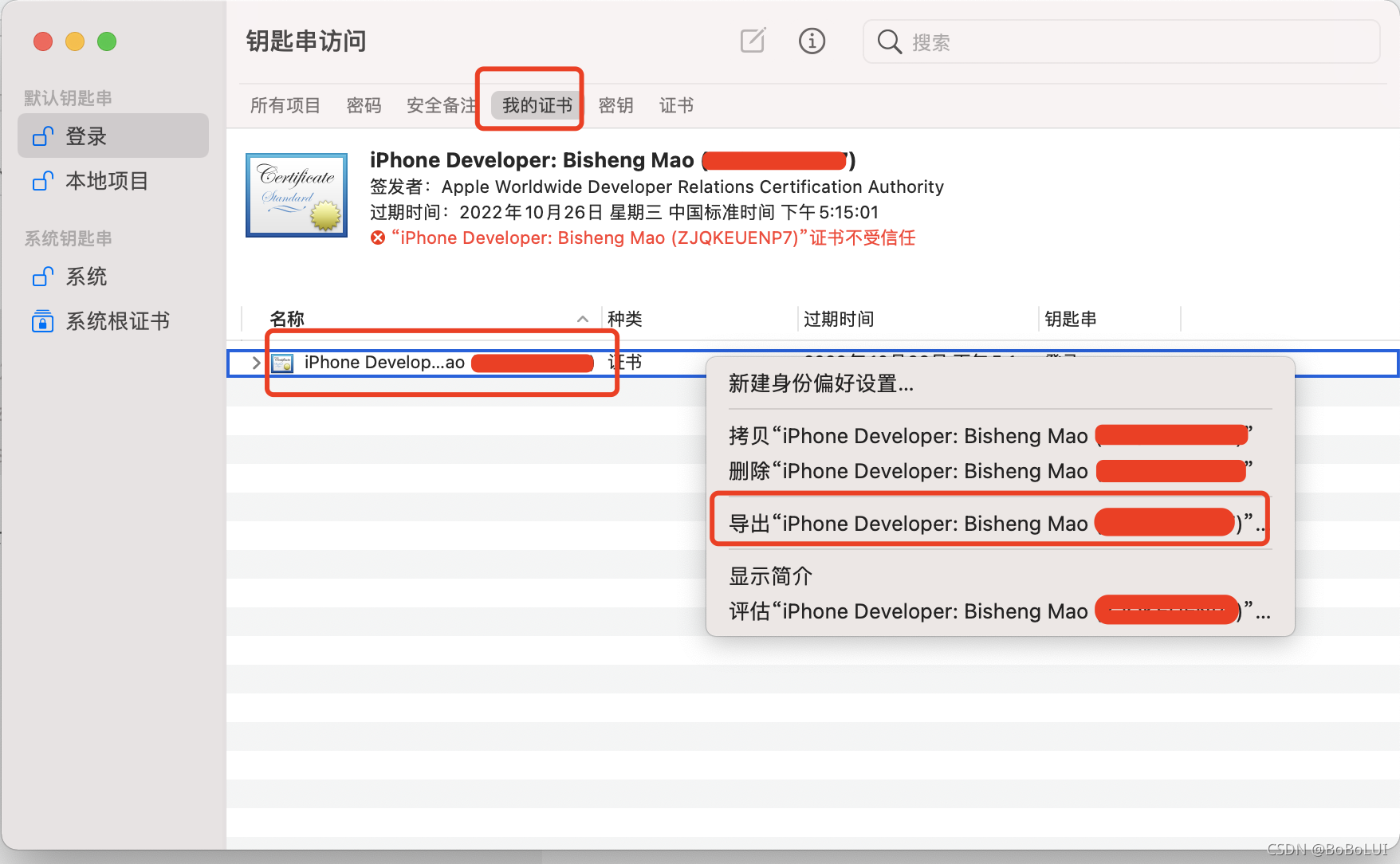Viewport: 1400px width, 864px height.
Task: Switch to 密码 tab
Action: tap(364, 105)
